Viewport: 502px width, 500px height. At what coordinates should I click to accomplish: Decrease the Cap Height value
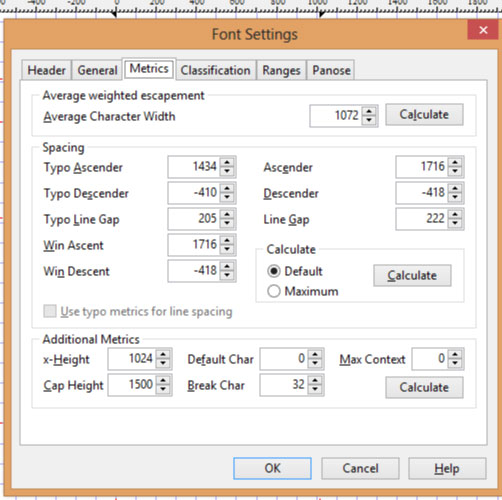(163, 389)
